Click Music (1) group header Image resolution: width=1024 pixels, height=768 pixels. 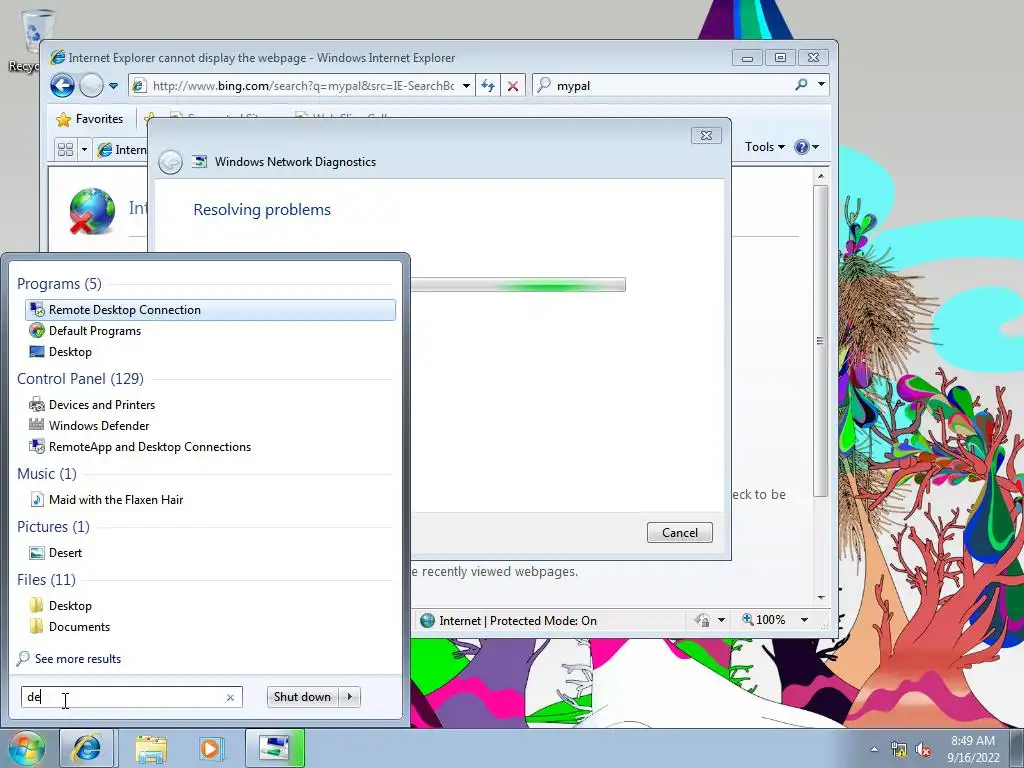(47, 473)
